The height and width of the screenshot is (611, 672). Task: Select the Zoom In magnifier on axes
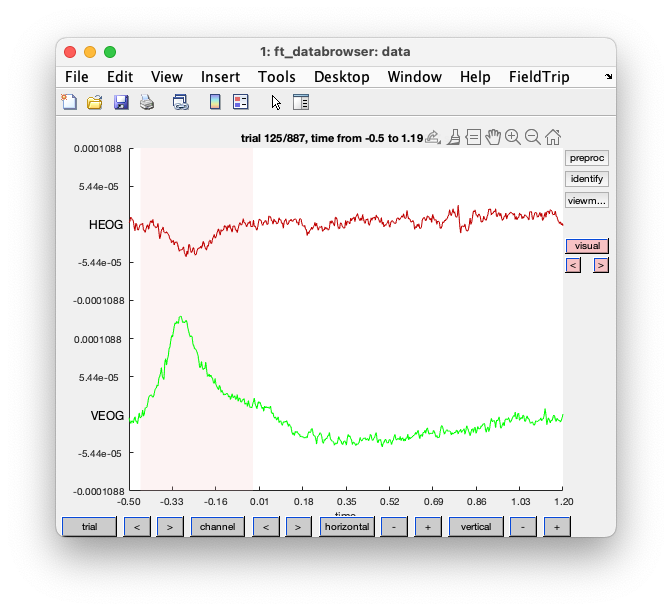coord(513,137)
